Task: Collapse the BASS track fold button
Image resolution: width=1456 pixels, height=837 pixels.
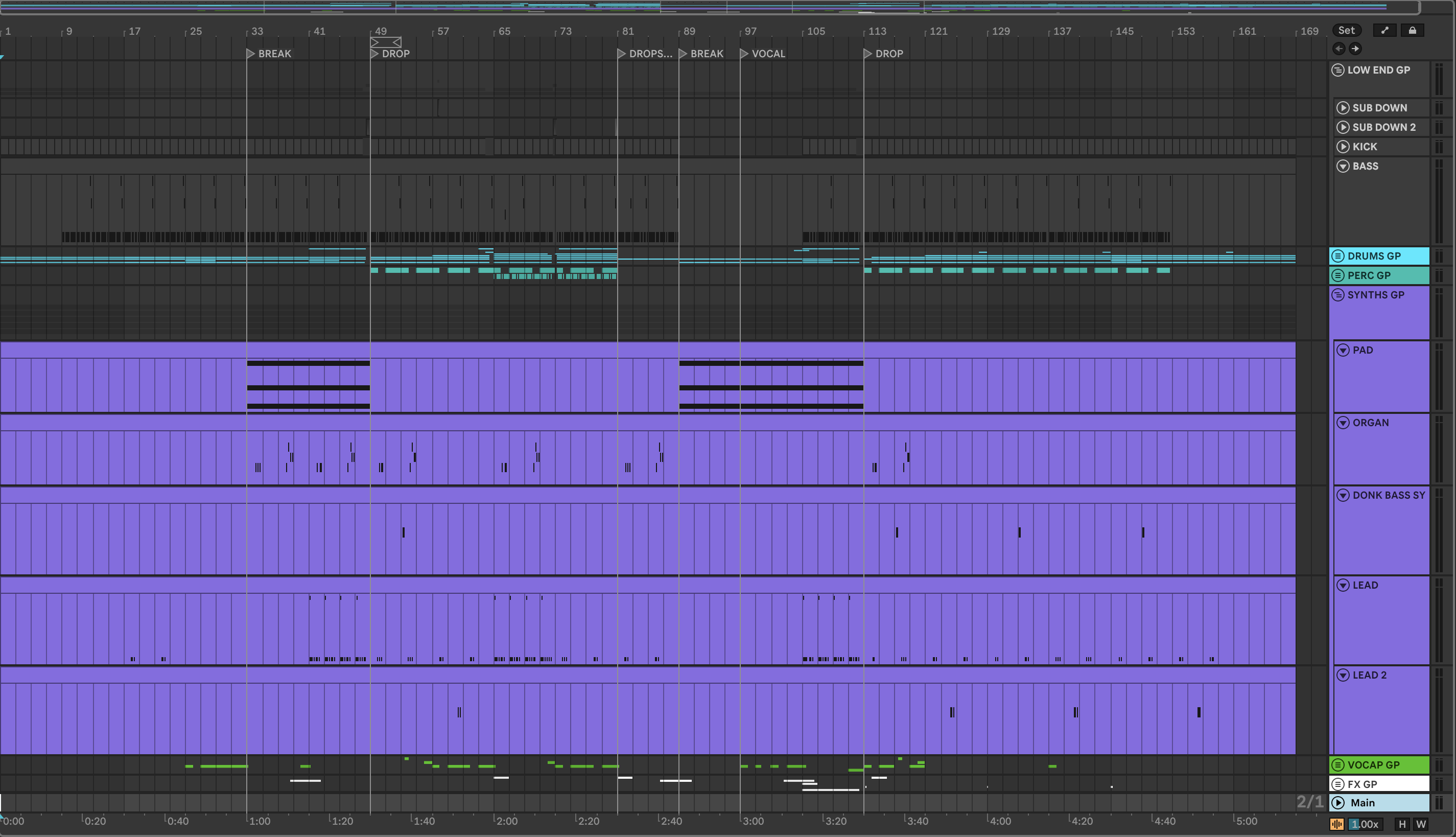Action: (x=1343, y=166)
